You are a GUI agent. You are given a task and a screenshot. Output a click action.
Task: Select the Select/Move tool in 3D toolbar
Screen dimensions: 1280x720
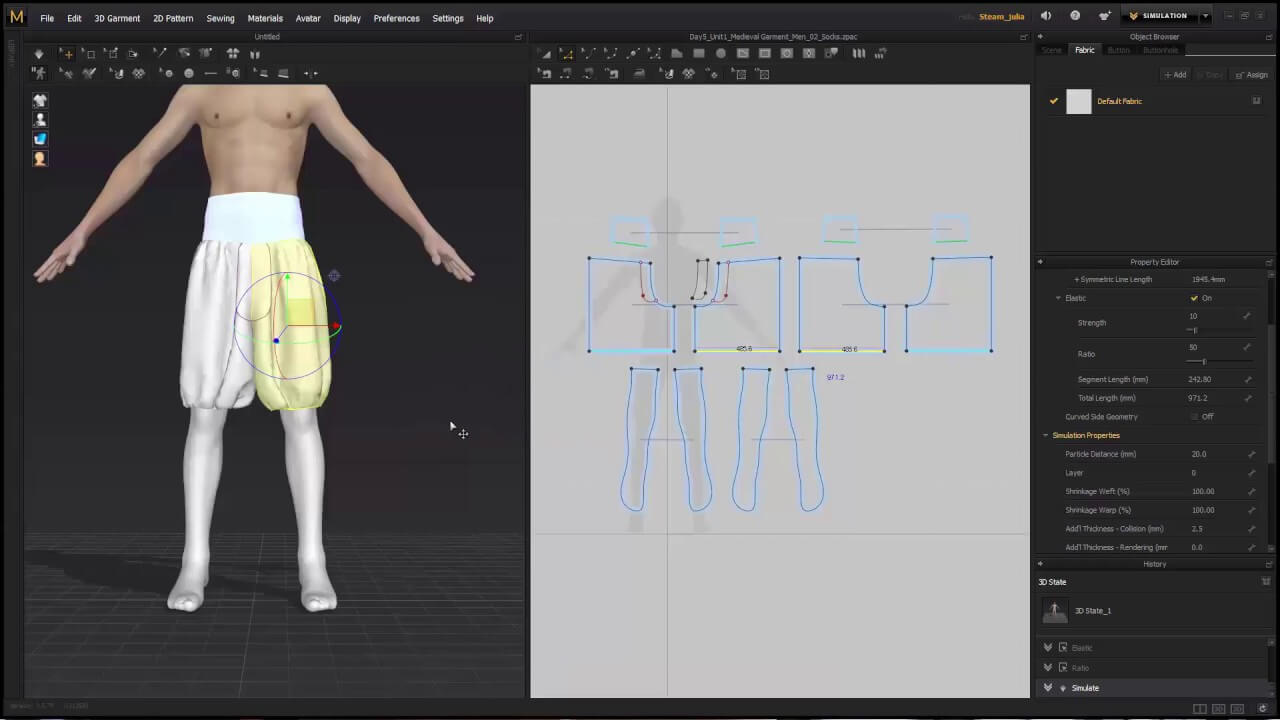66,54
